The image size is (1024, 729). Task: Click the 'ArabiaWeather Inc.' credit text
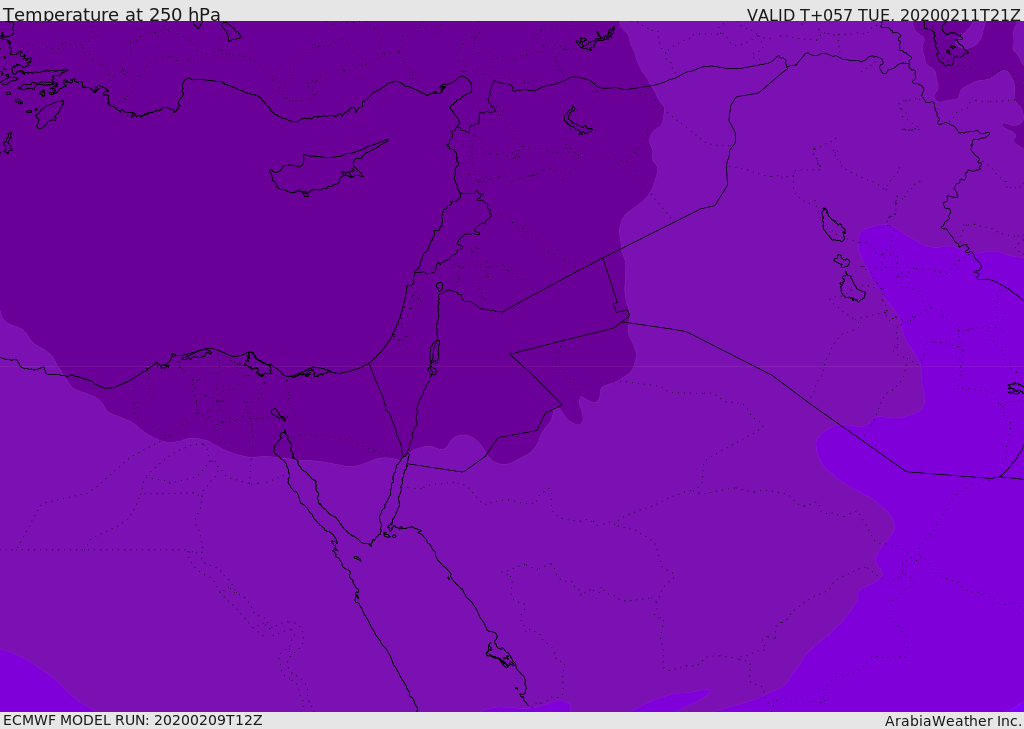pos(953,721)
